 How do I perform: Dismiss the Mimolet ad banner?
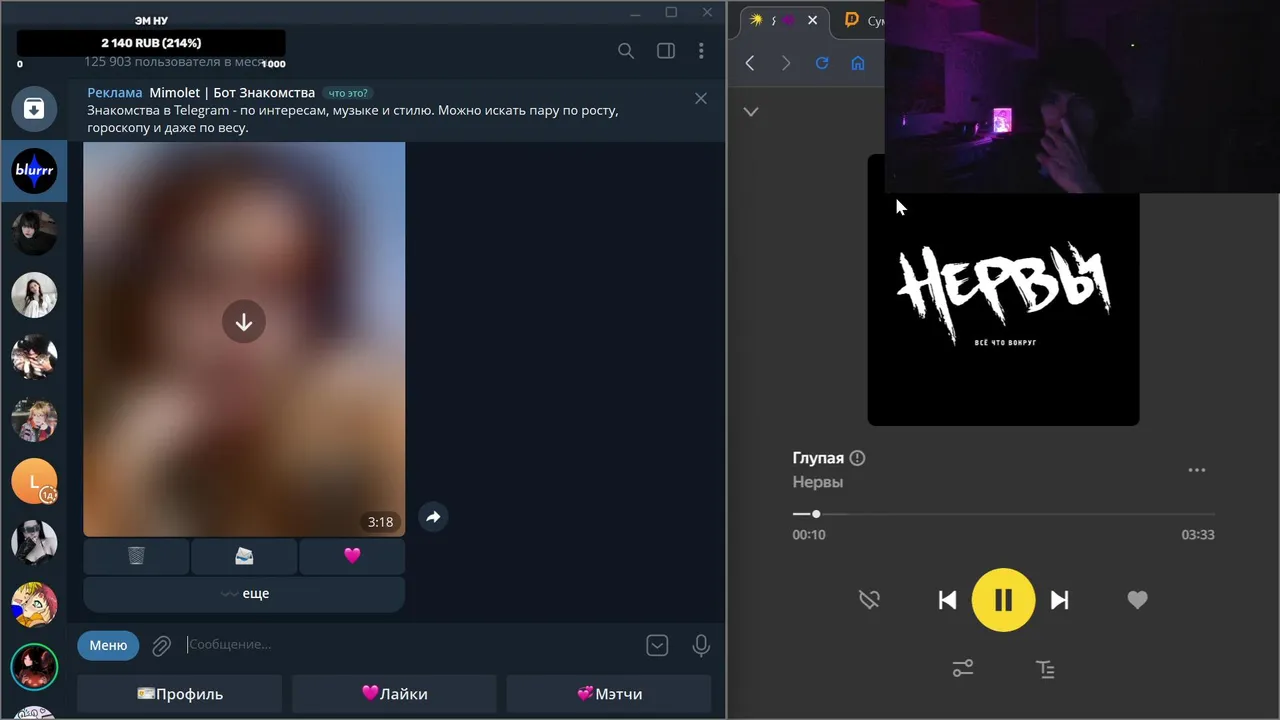point(701,98)
